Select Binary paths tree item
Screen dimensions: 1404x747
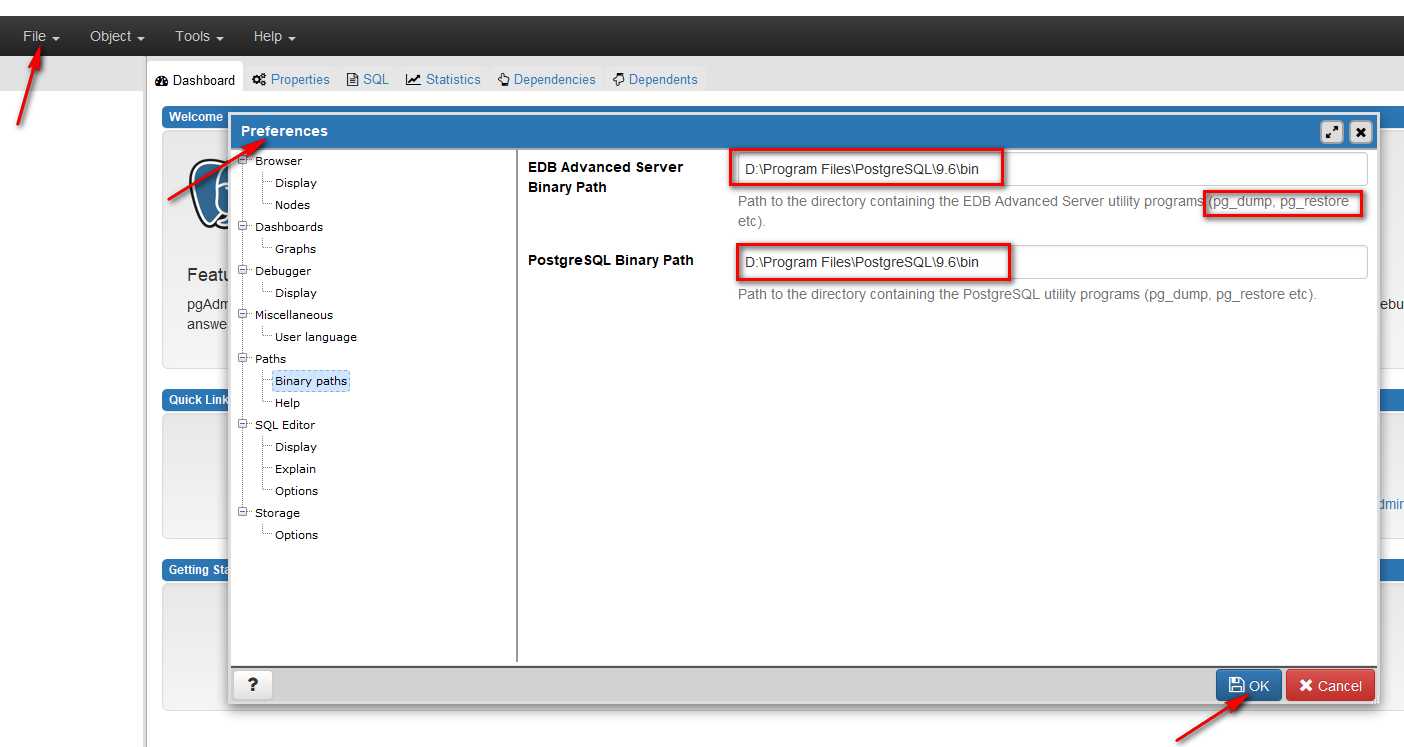coord(311,381)
